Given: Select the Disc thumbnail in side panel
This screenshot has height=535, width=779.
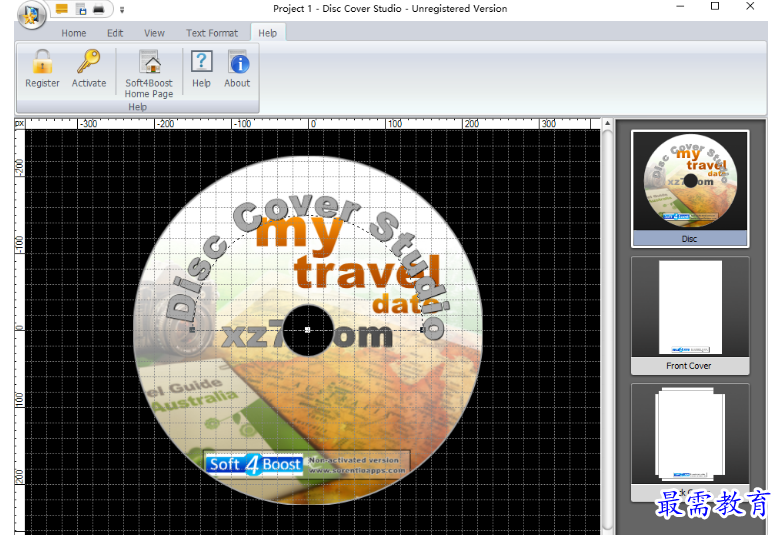Looking at the screenshot, I should point(690,188).
